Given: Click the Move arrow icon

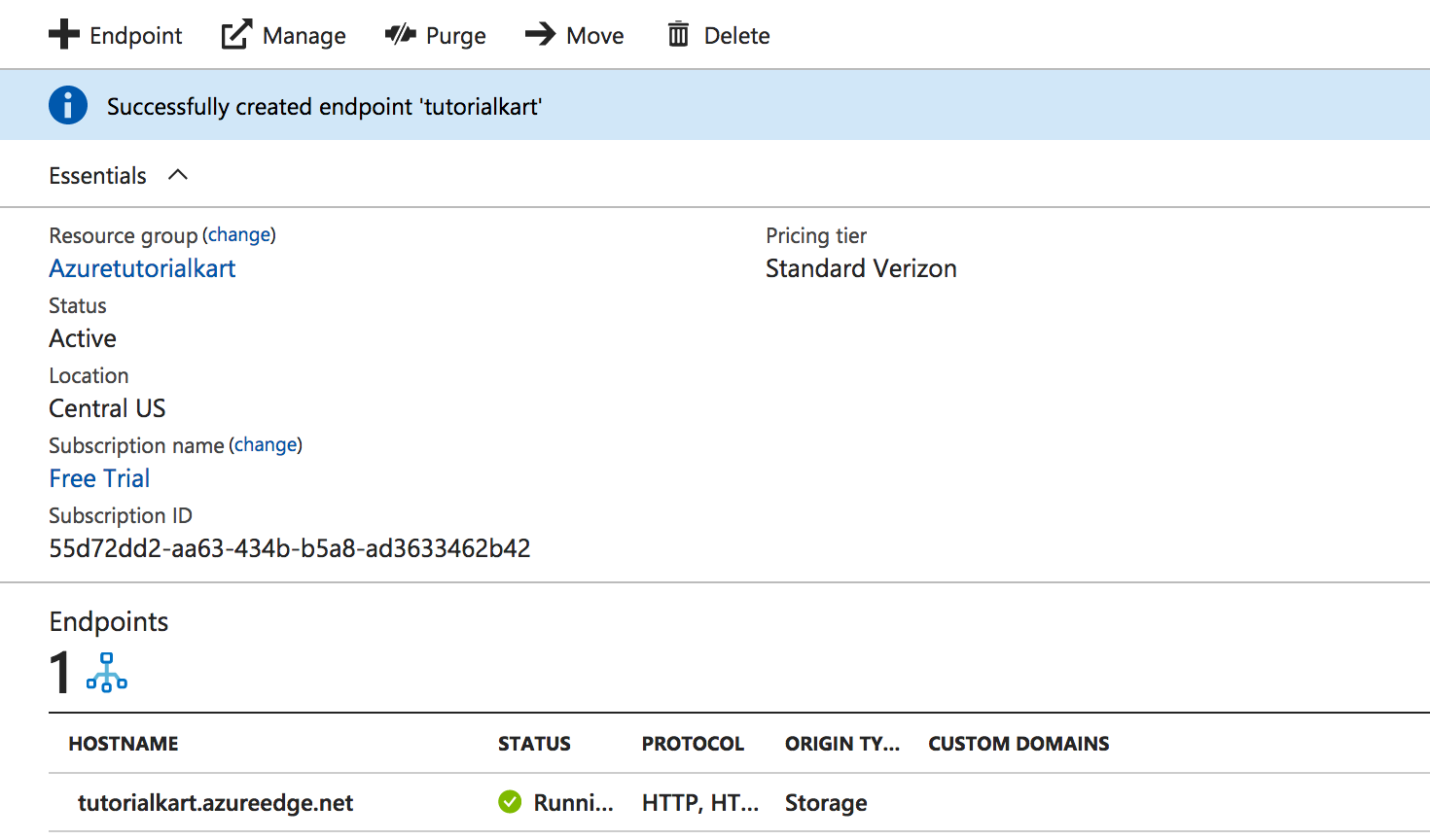Looking at the screenshot, I should click(x=541, y=34).
